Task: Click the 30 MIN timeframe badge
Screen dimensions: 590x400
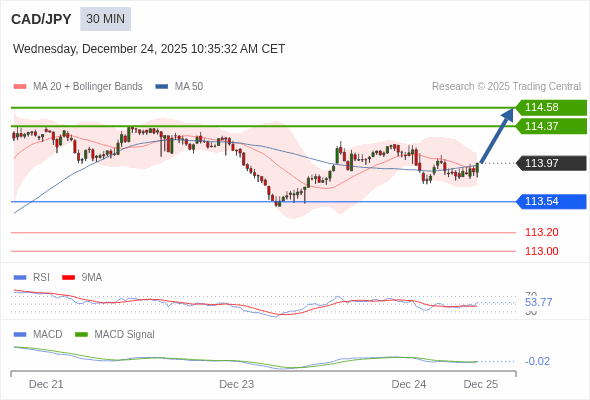Action: (x=105, y=19)
